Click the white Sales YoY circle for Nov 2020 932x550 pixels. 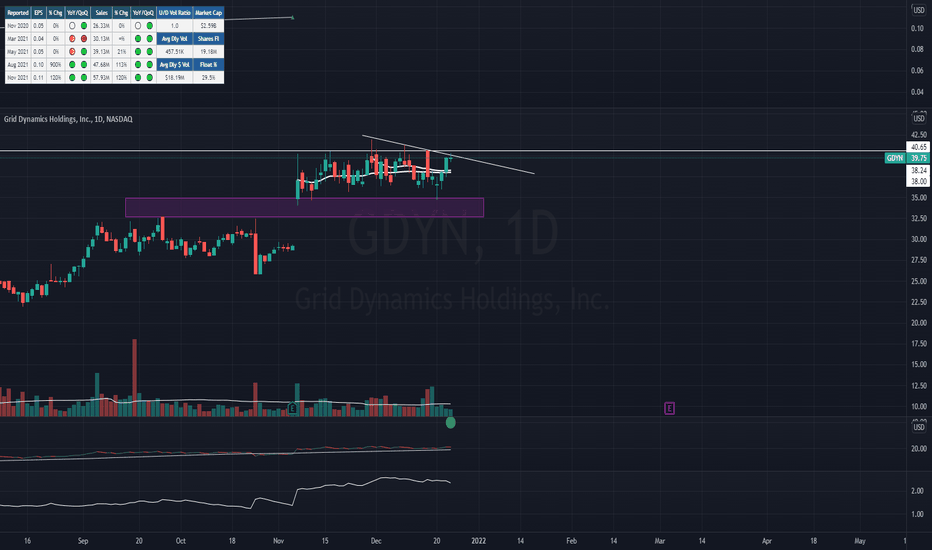[138, 26]
